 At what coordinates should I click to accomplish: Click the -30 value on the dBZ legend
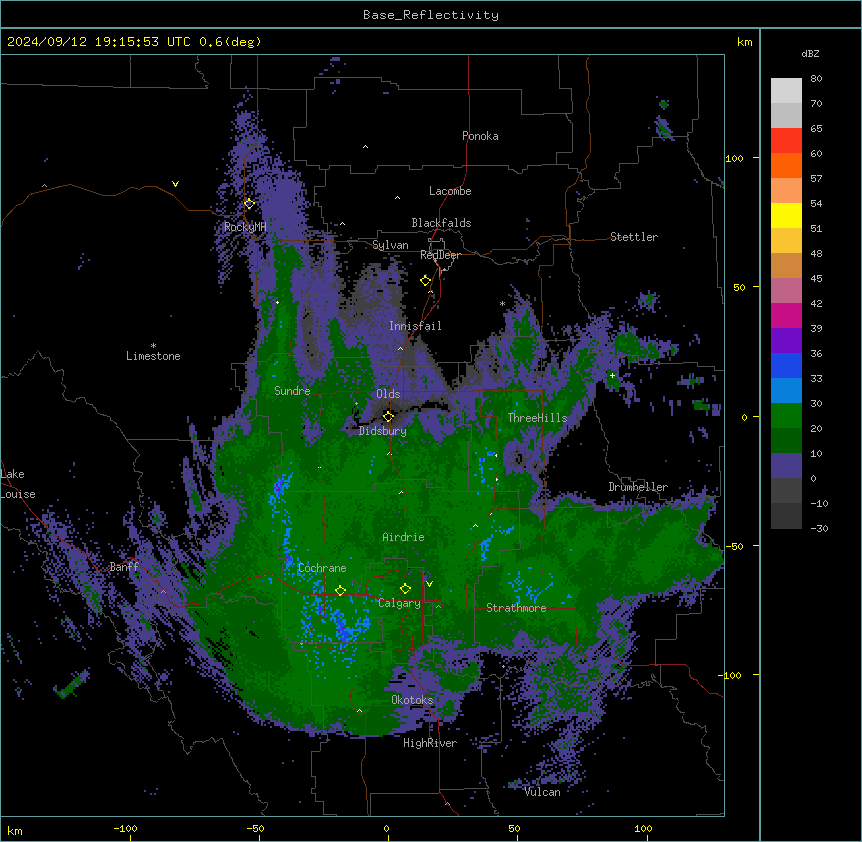point(819,528)
